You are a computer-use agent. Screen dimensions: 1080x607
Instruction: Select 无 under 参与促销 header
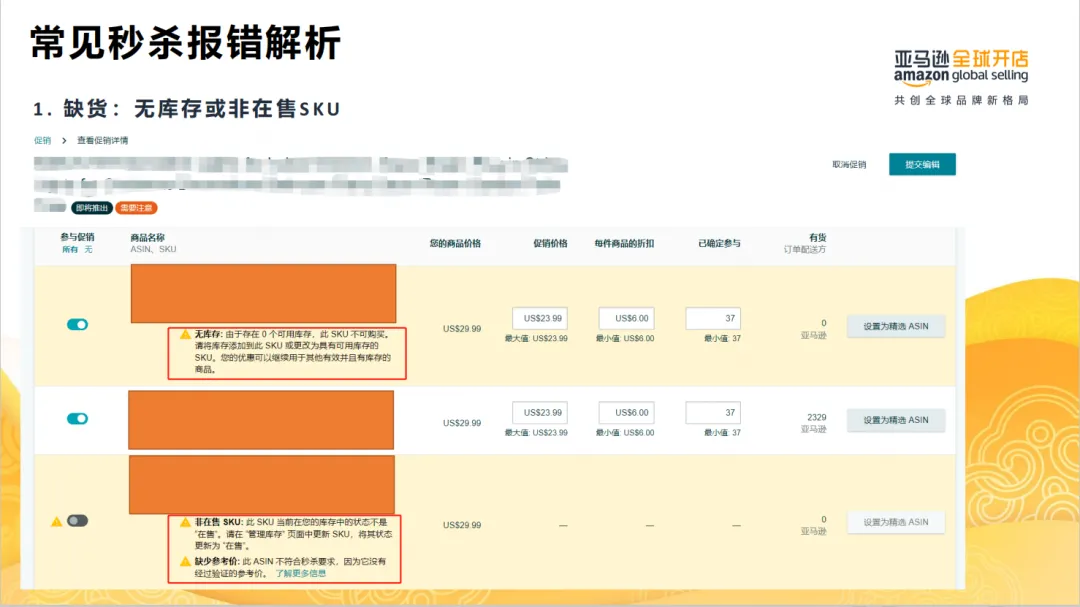pyautogui.click(x=88, y=249)
